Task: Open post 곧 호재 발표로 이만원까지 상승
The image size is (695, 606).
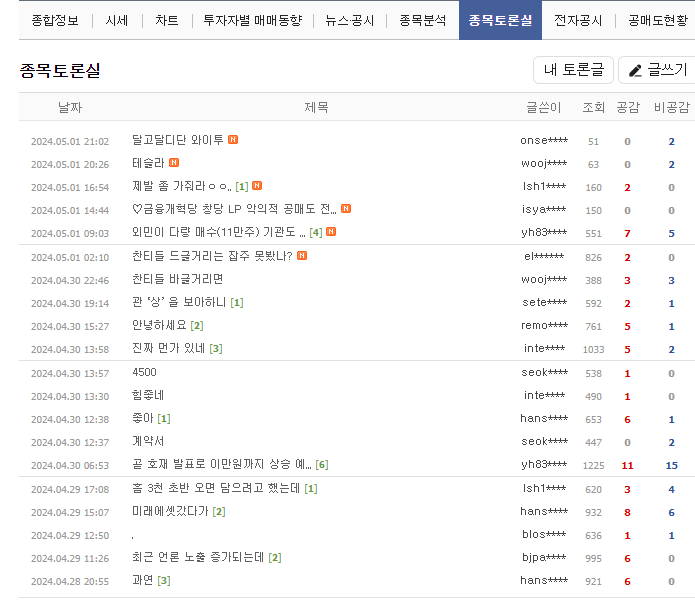Action: (x=222, y=465)
